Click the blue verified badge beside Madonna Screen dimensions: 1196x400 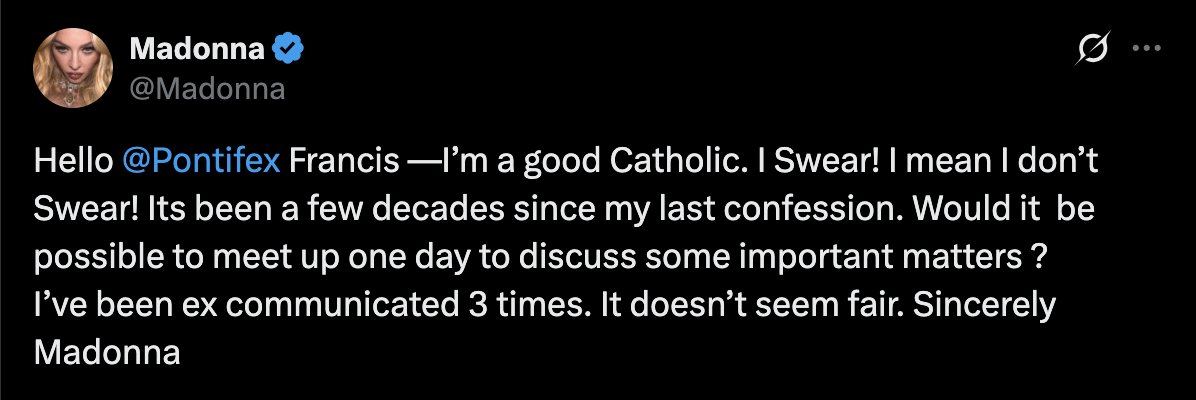point(288,50)
